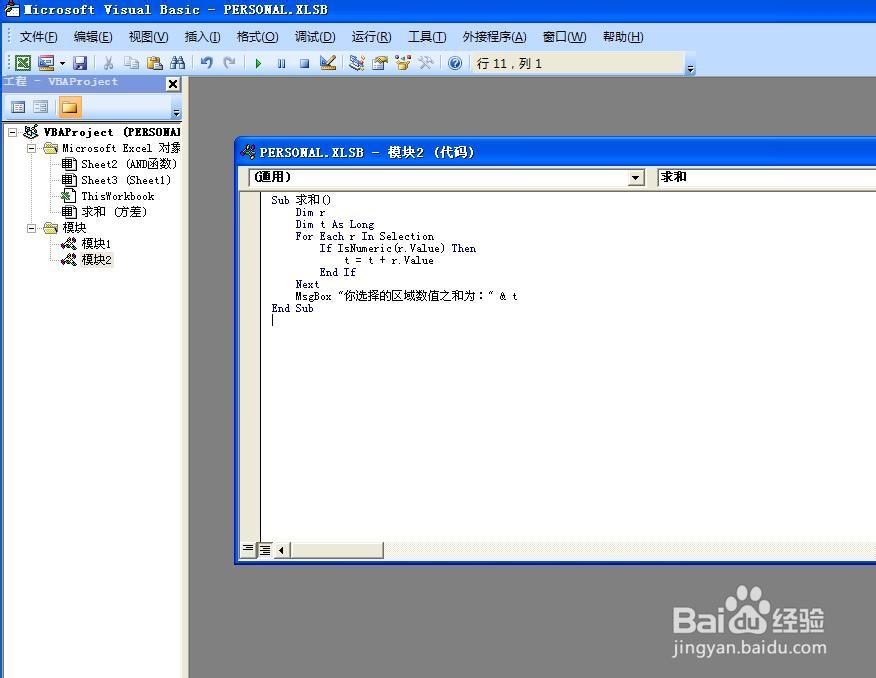Click View Code icon in project panel
This screenshot has height=678, width=876.
pos(18,107)
